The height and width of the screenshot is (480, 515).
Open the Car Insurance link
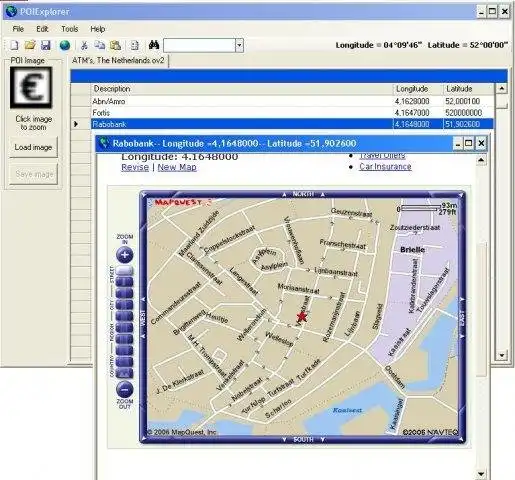(x=385, y=166)
